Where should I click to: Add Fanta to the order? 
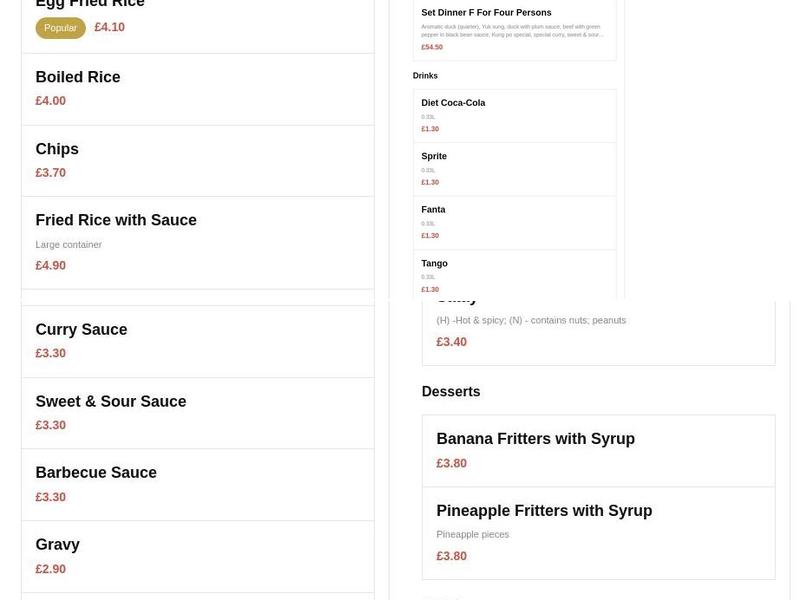point(433,210)
